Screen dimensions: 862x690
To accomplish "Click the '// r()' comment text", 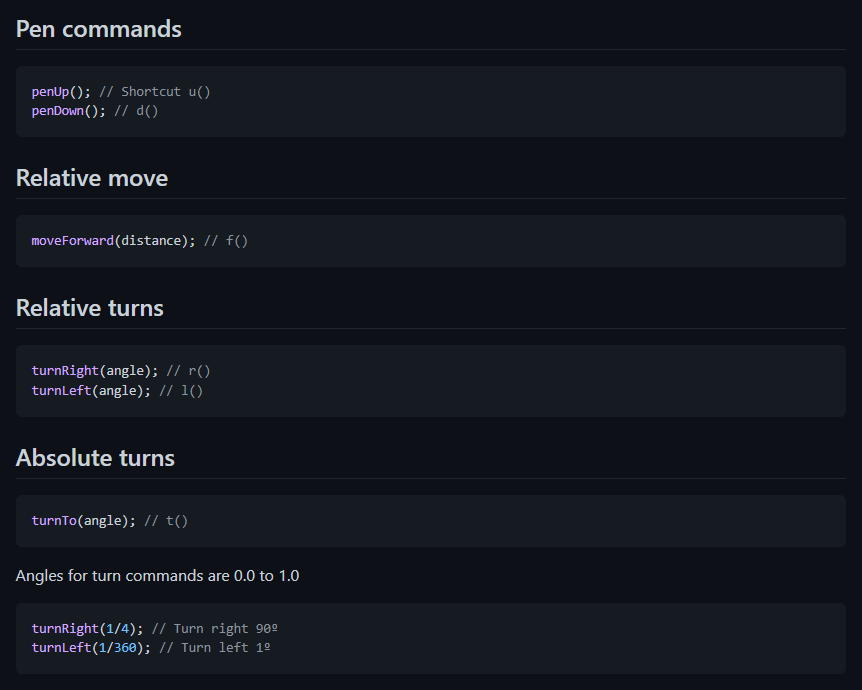I will 189,371.
